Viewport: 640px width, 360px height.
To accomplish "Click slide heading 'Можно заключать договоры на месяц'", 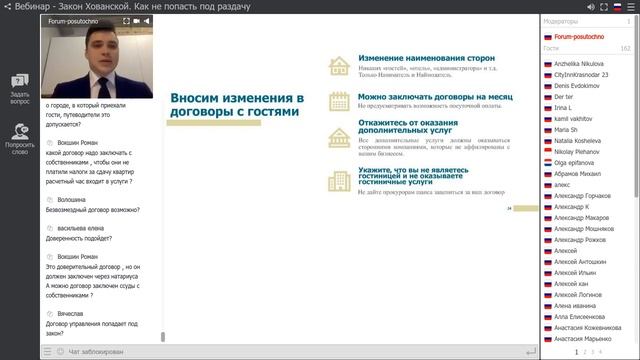I will click(435, 97).
